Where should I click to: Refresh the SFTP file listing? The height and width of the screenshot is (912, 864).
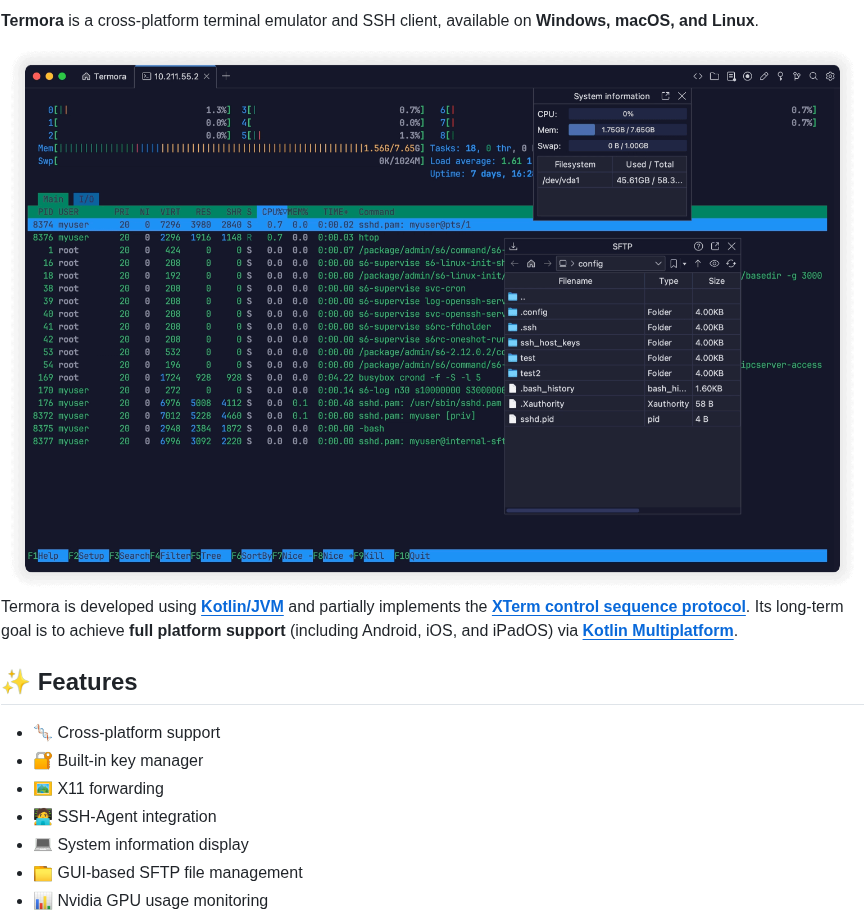pyautogui.click(x=731, y=263)
